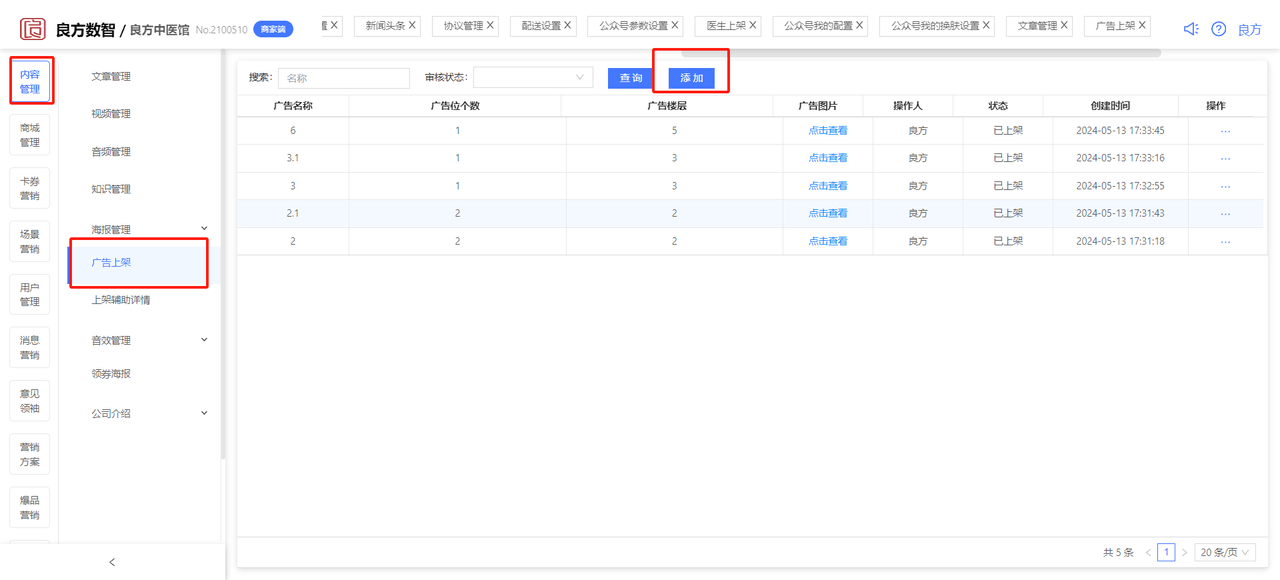Switch to the 新闻头条 tab
This screenshot has height=580, width=1280.
point(385,26)
